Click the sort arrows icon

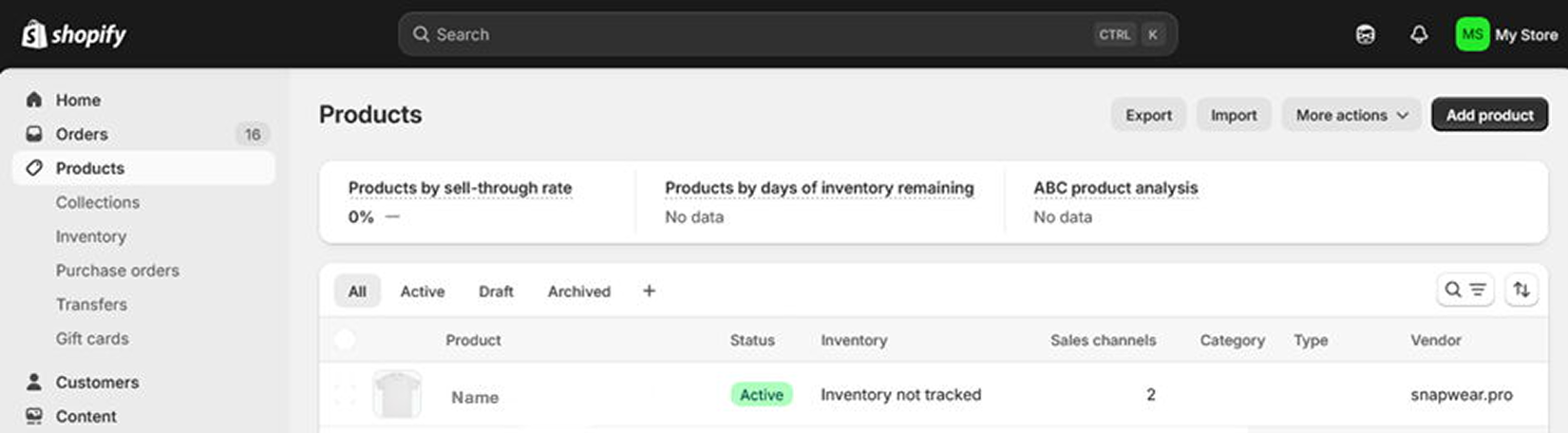[1521, 290]
